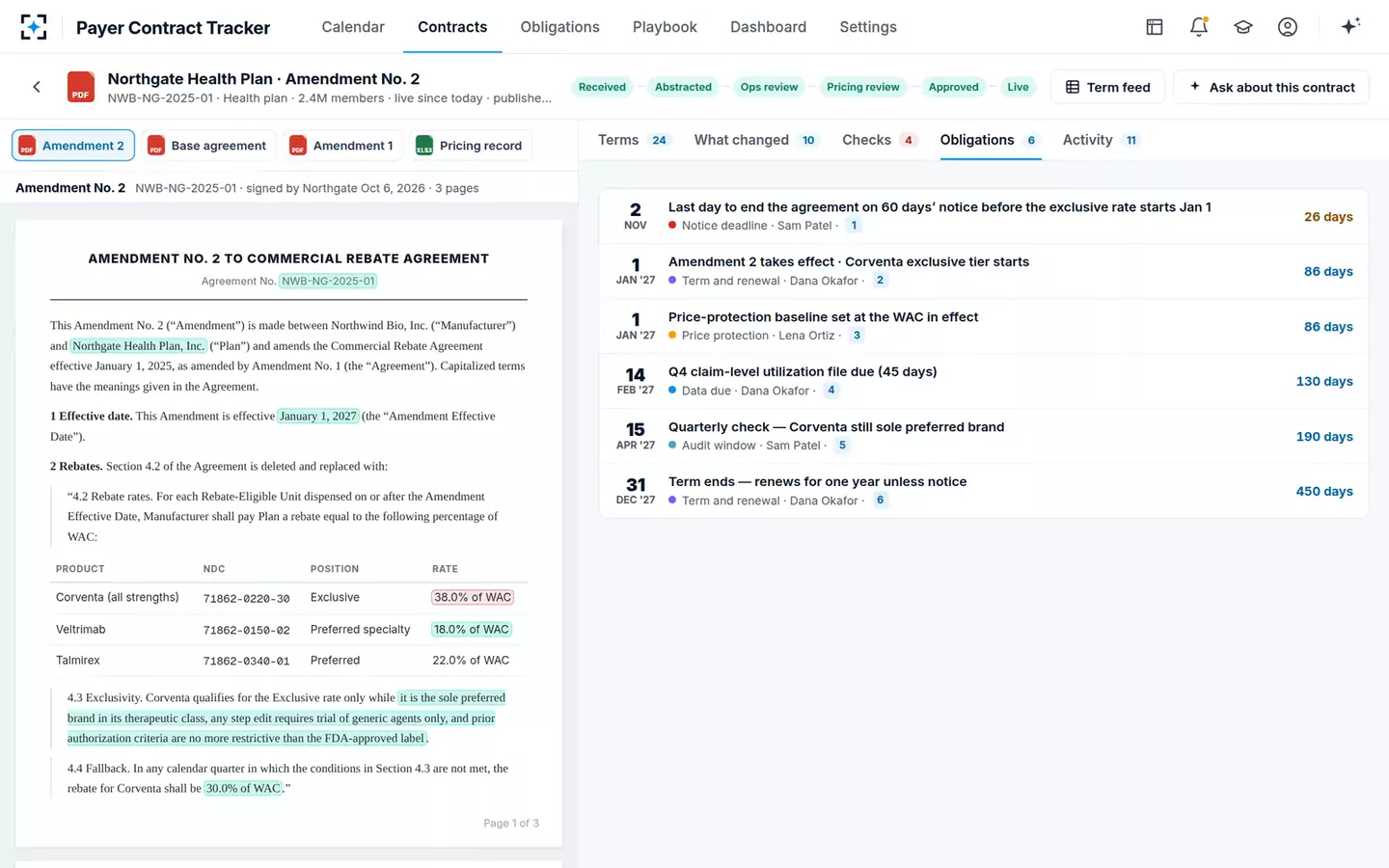Screen dimensions: 1389x868
Task: Click the Ops review status pill
Action: 769,87
